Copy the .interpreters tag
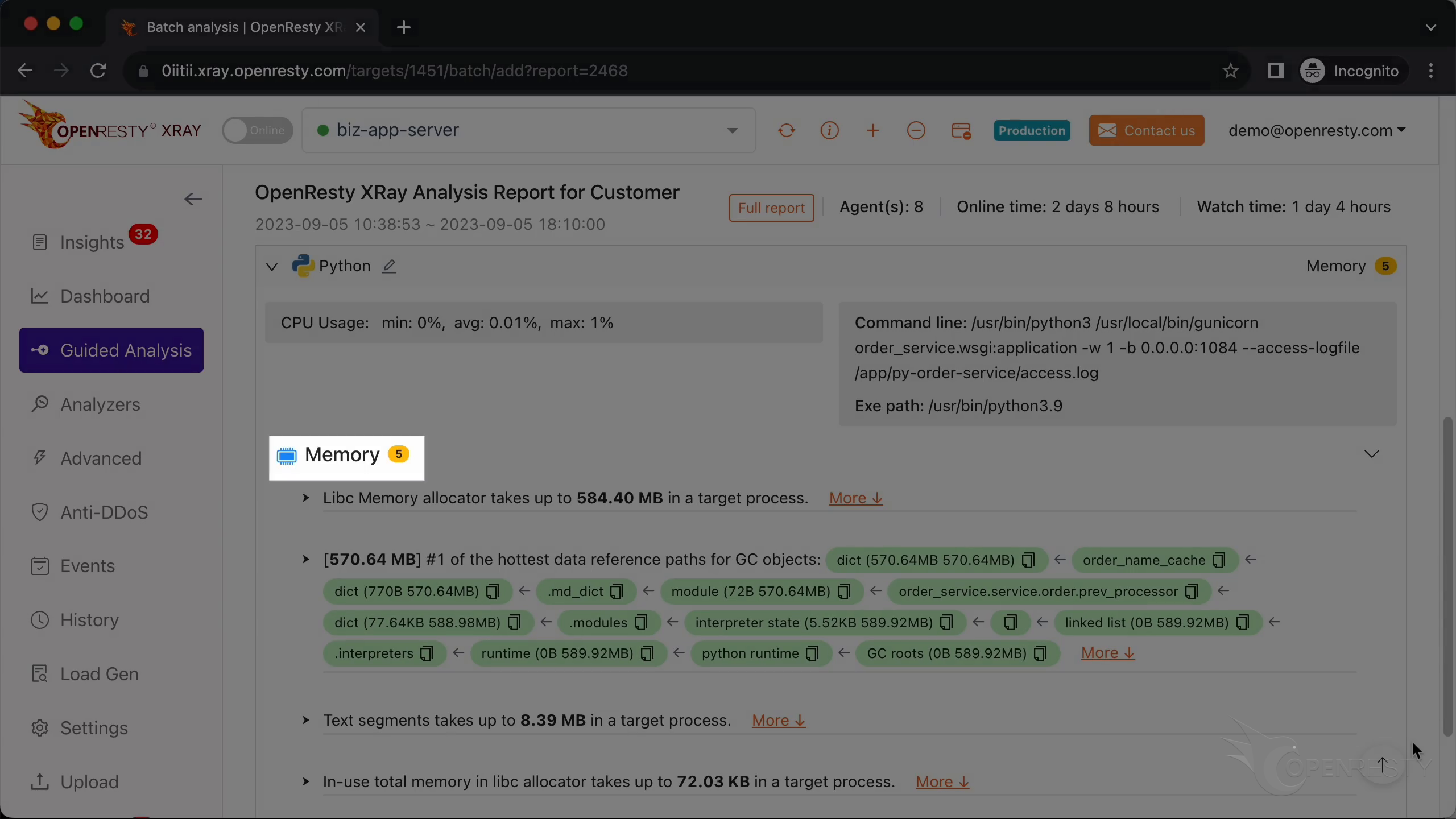 pos(427,653)
